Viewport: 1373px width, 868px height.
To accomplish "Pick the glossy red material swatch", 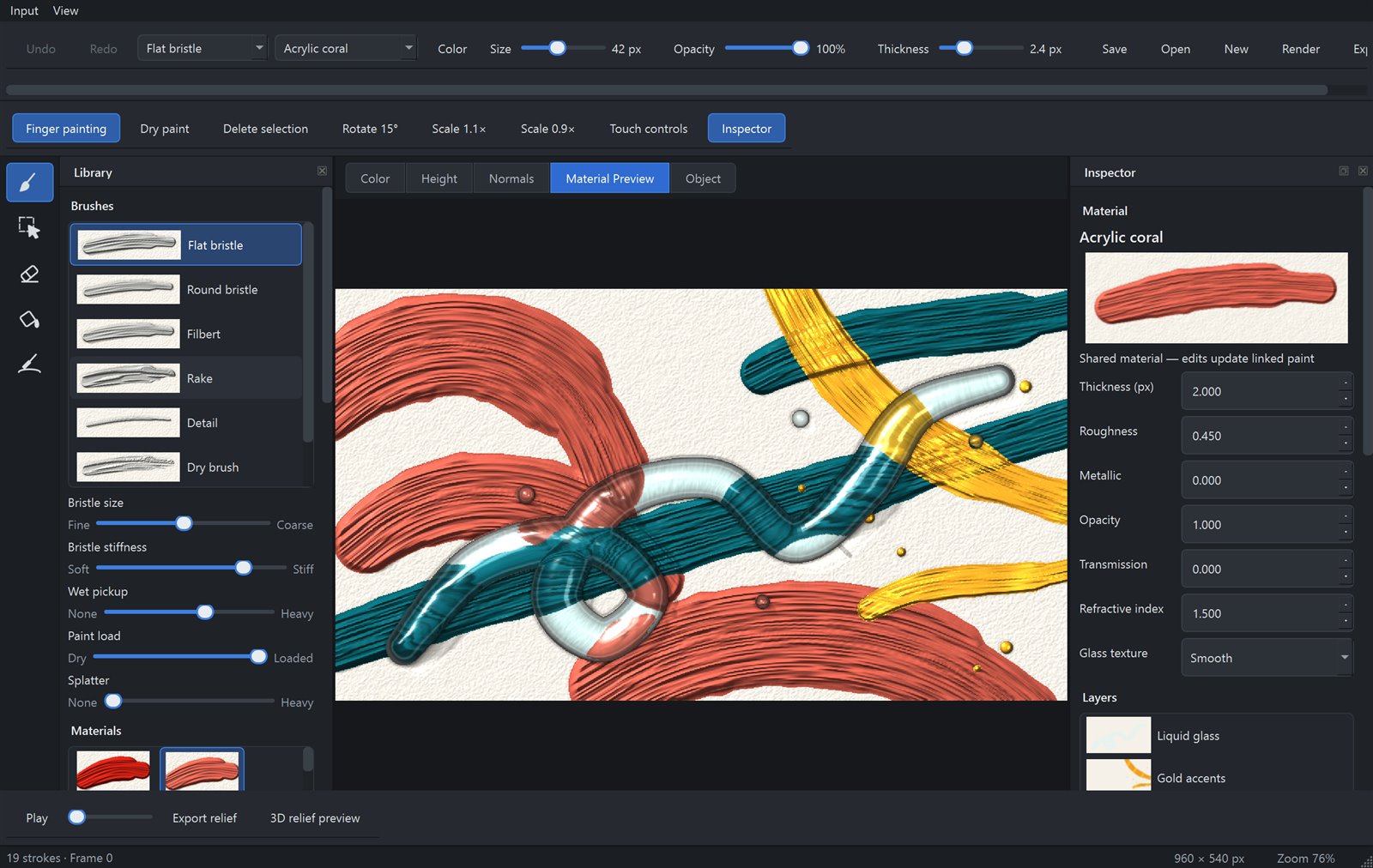I will coord(113,770).
